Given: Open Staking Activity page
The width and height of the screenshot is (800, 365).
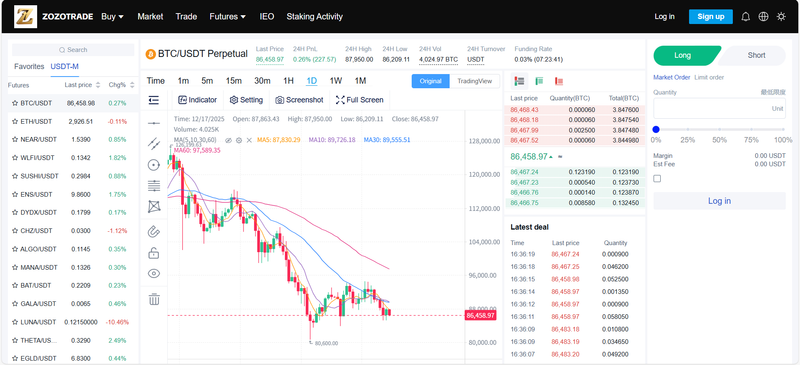Looking at the screenshot, I should (x=314, y=16).
